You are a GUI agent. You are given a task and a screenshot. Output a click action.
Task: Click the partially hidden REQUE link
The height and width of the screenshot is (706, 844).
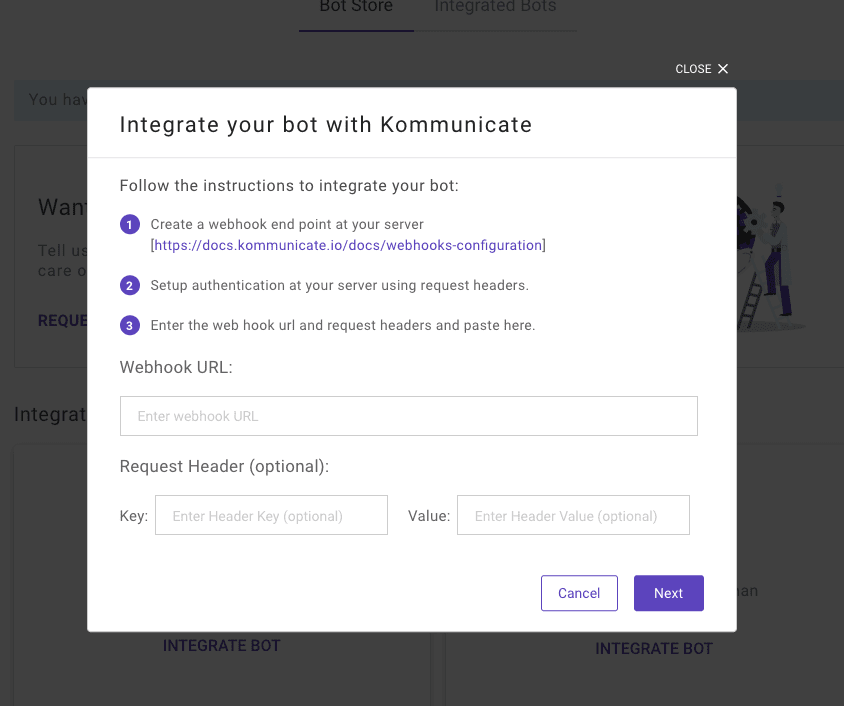[62, 321]
